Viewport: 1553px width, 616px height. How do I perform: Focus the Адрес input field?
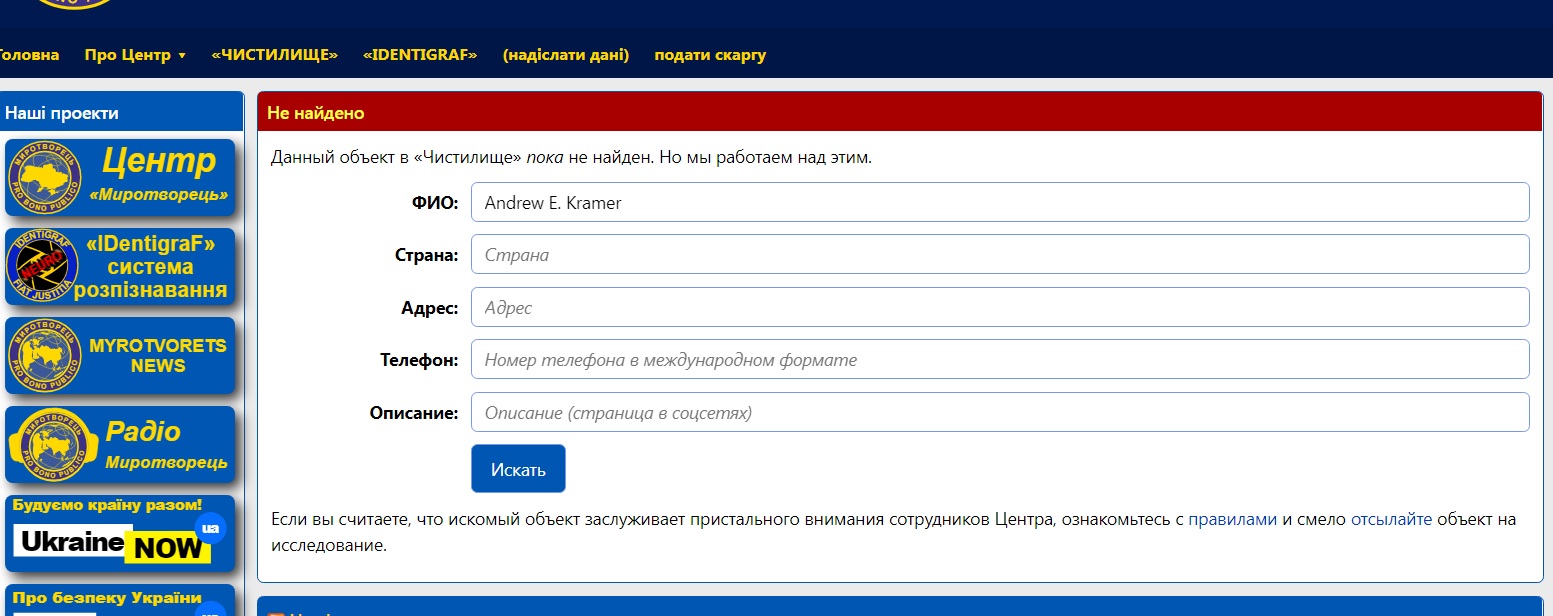coord(1000,307)
